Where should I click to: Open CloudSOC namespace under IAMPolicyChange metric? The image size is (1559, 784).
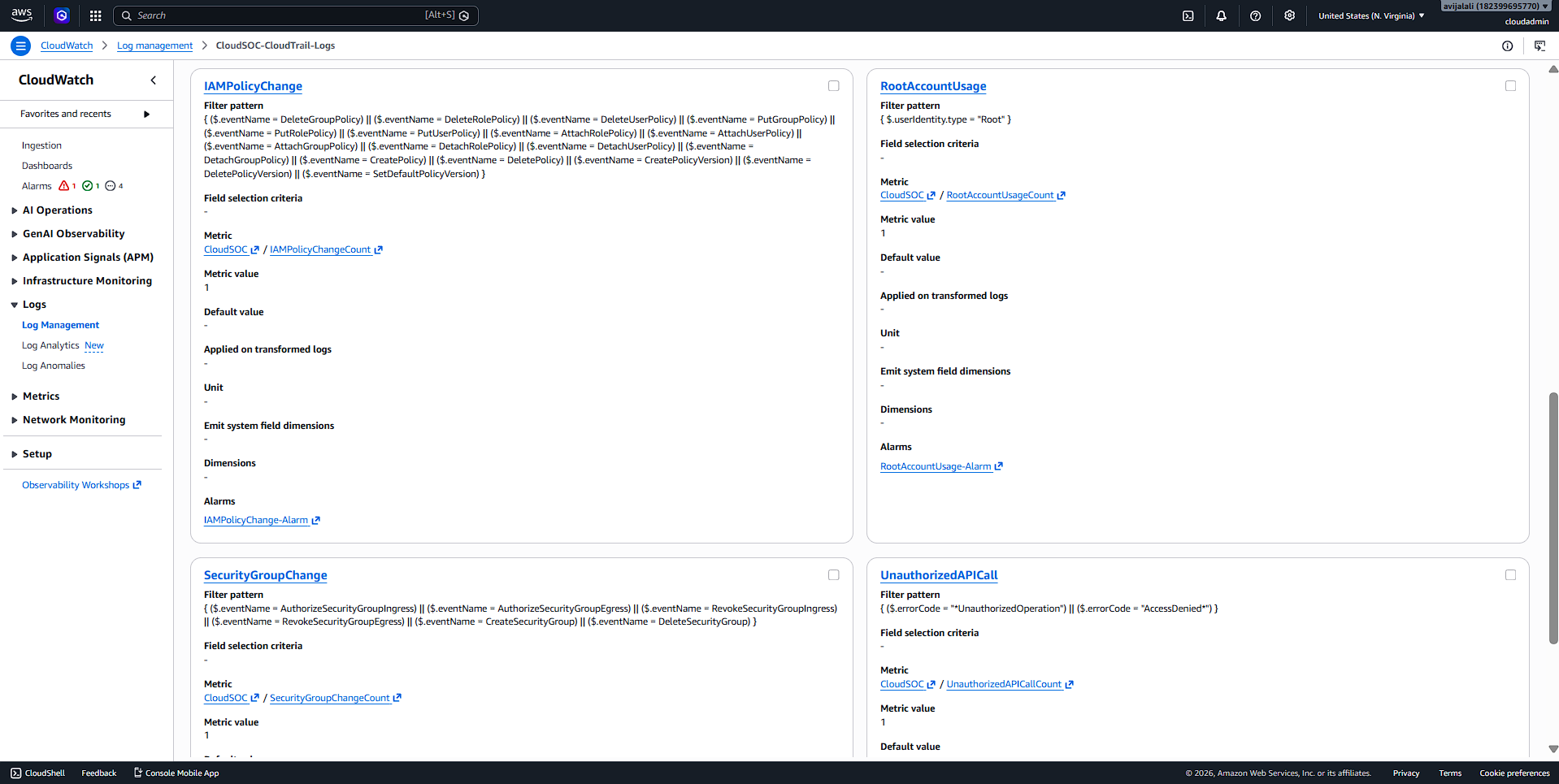point(231,249)
